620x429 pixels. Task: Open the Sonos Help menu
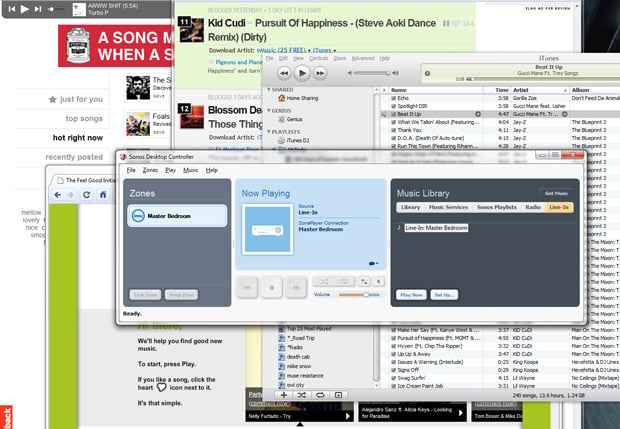[x=212, y=170]
